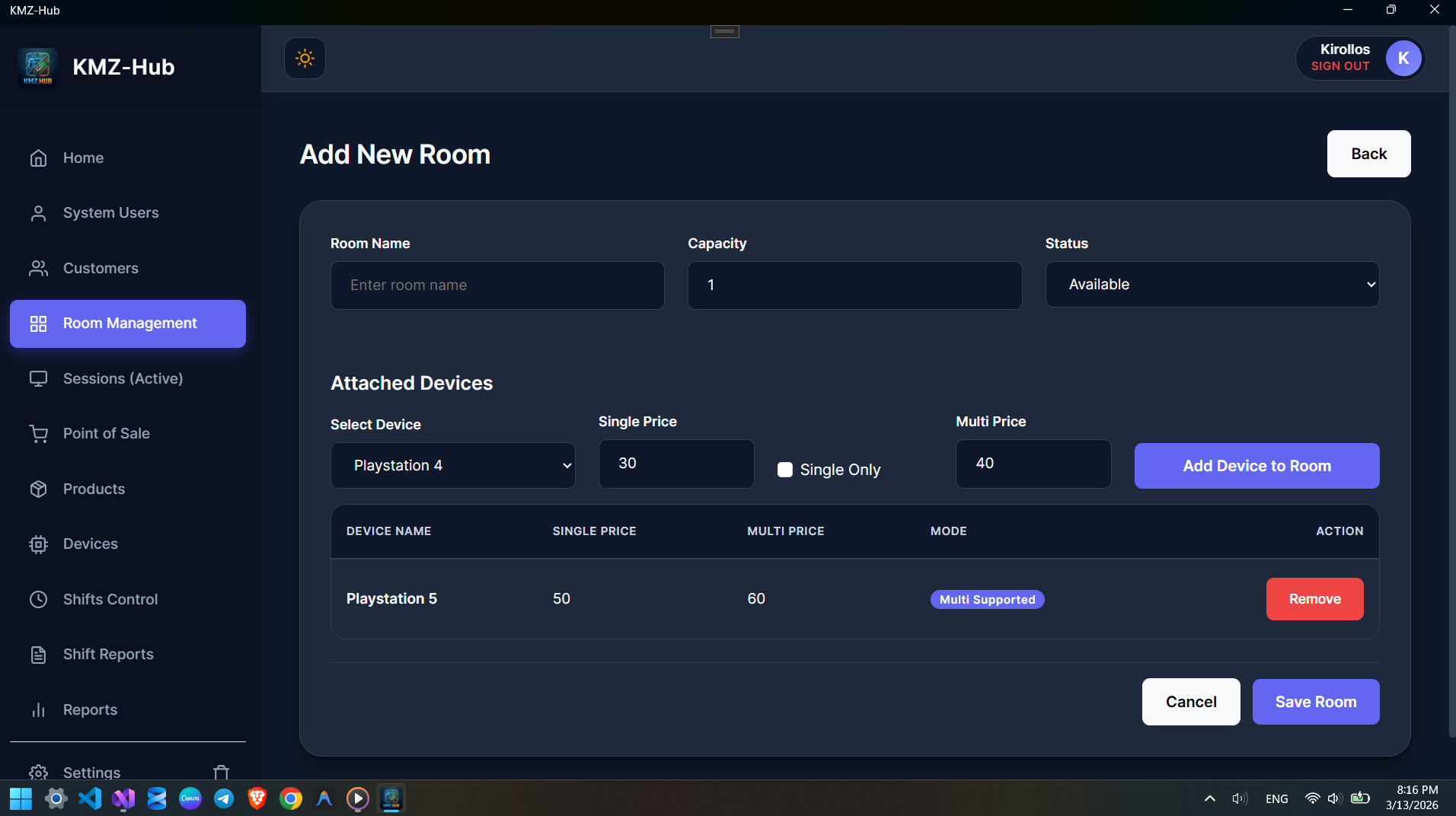1456x816 pixels.
Task: Toggle light theme with the sun icon
Action: [x=304, y=58]
